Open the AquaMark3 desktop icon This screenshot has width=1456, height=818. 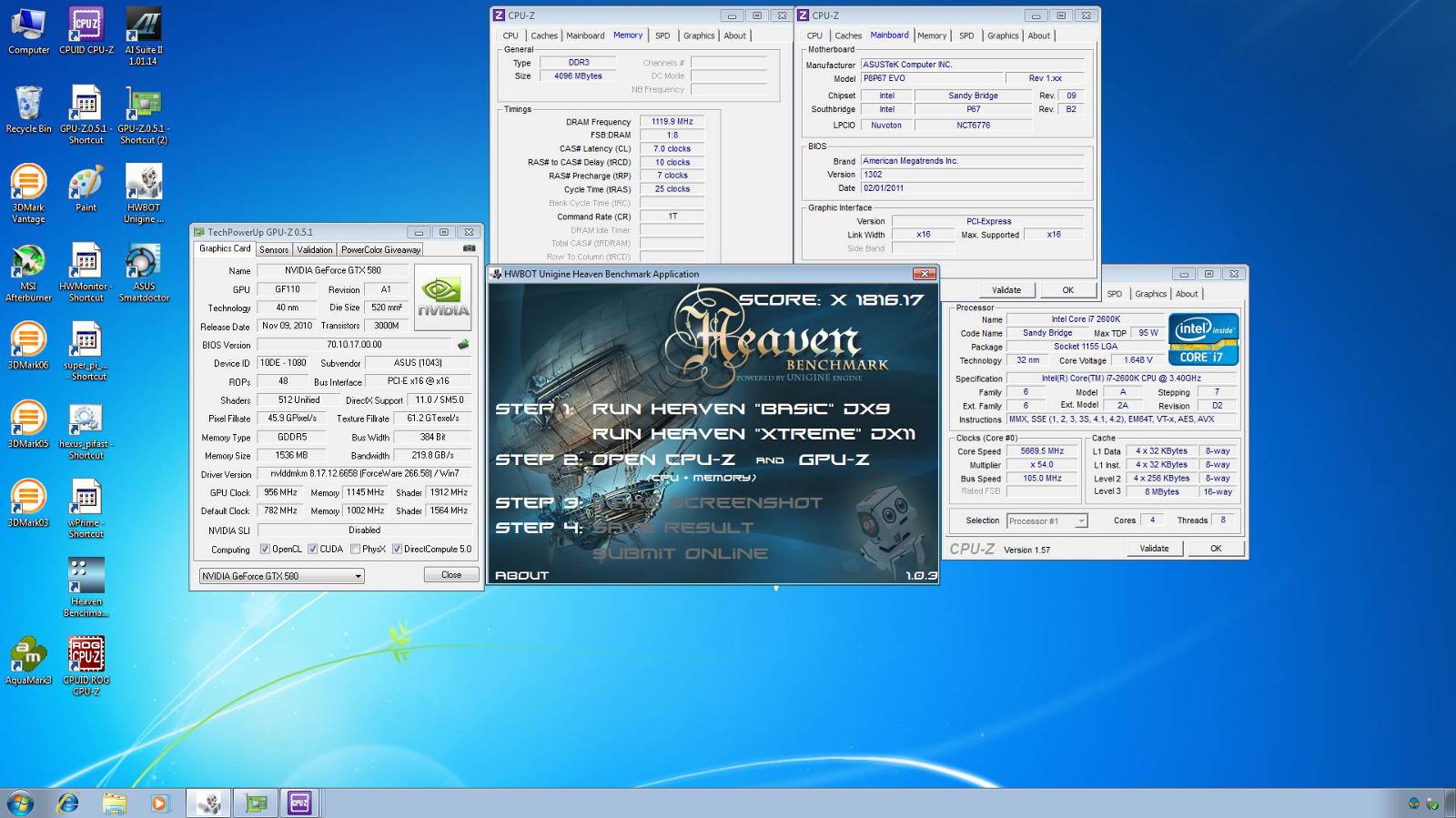tap(28, 661)
